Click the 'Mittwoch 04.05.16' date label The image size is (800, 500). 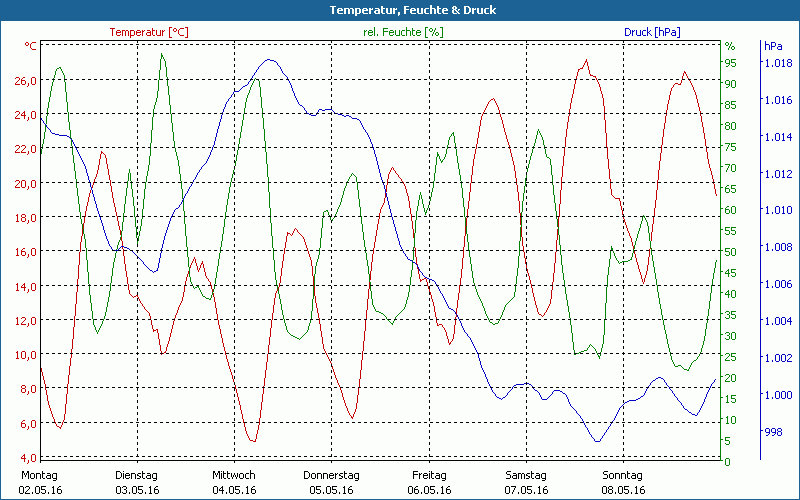(x=234, y=483)
